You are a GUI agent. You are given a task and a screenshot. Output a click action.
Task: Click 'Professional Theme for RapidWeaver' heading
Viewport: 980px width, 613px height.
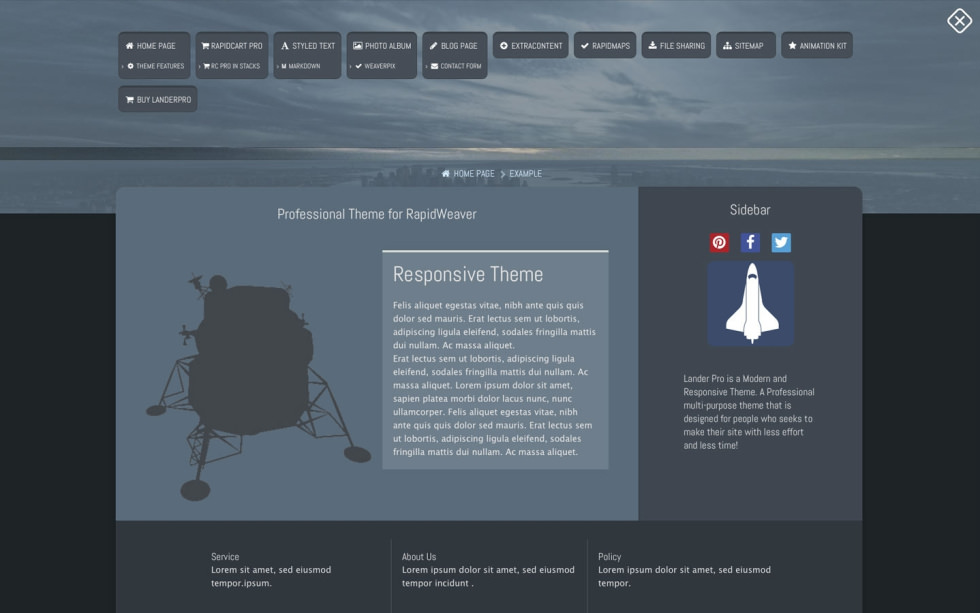pyautogui.click(x=377, y=214)
